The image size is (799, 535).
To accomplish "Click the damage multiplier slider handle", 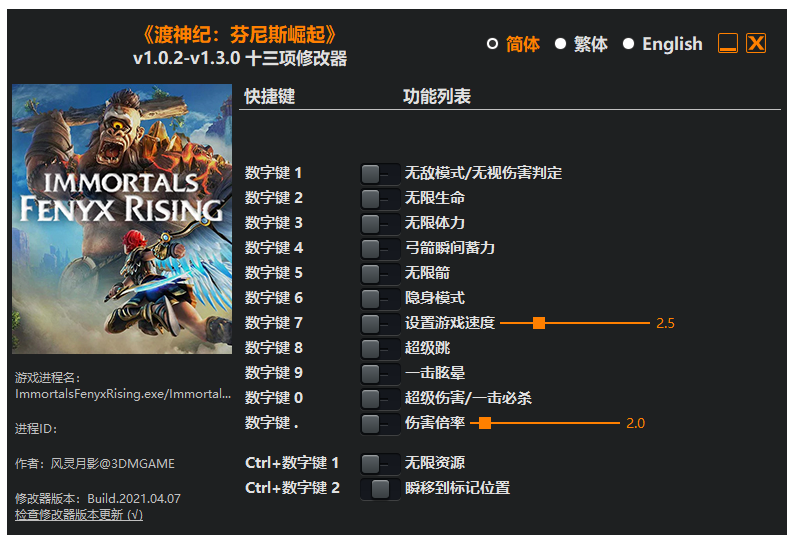I will 485,423.
